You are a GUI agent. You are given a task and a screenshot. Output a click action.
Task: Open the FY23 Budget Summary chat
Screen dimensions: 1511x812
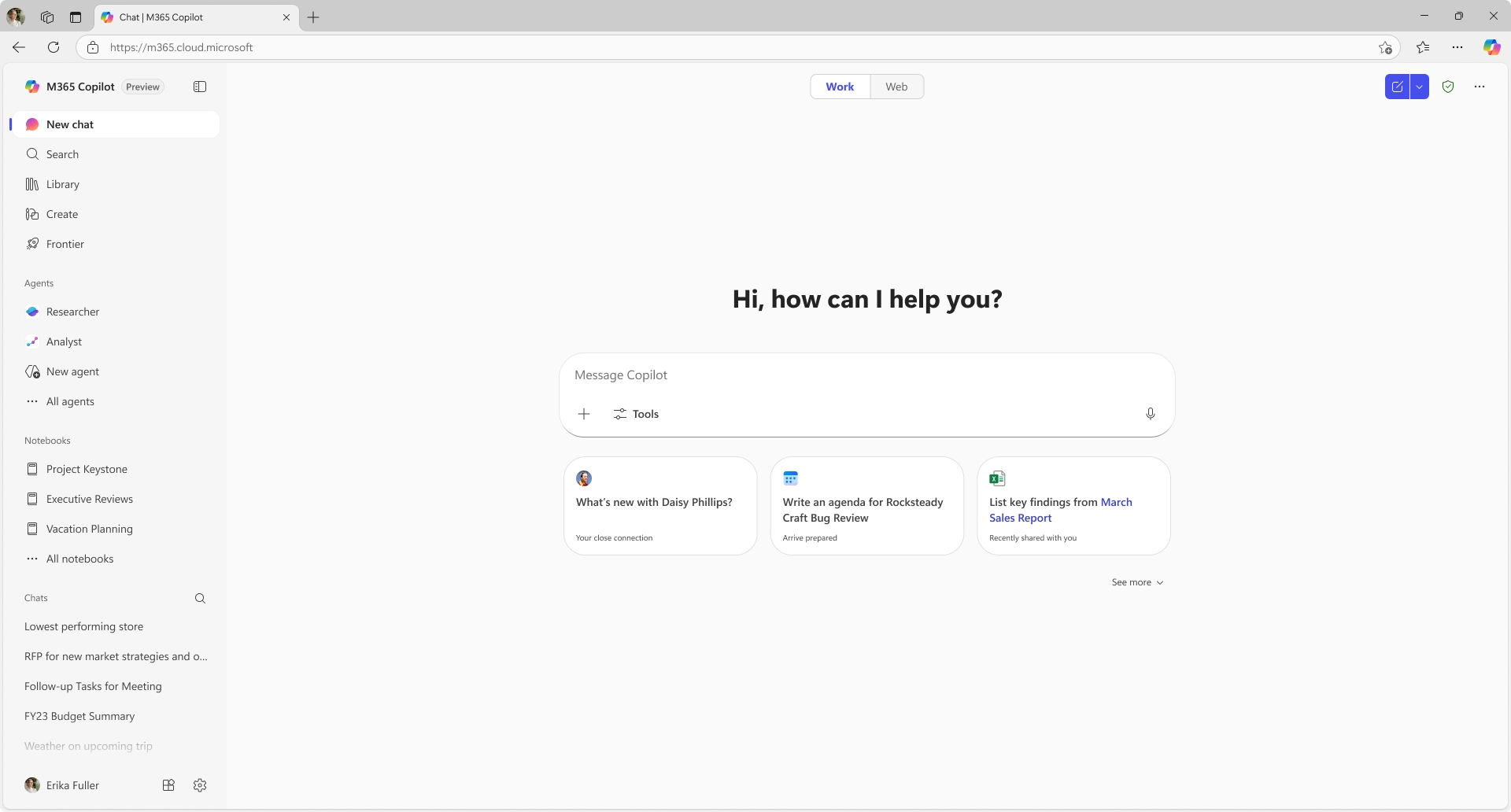(x=79, y=716)
